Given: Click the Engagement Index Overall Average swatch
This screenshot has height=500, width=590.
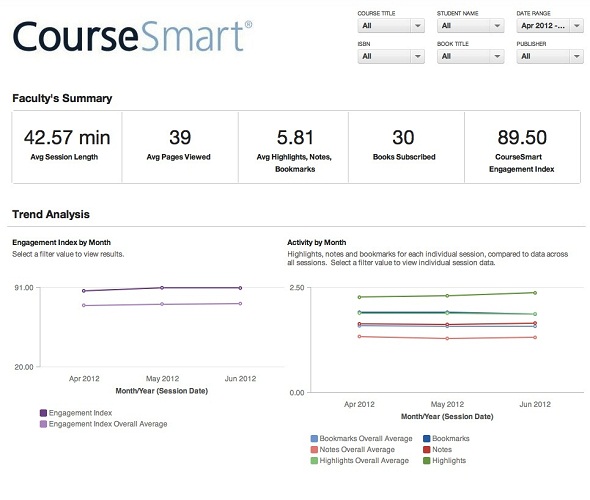Looking at the screenshot, I should (43, 424).
